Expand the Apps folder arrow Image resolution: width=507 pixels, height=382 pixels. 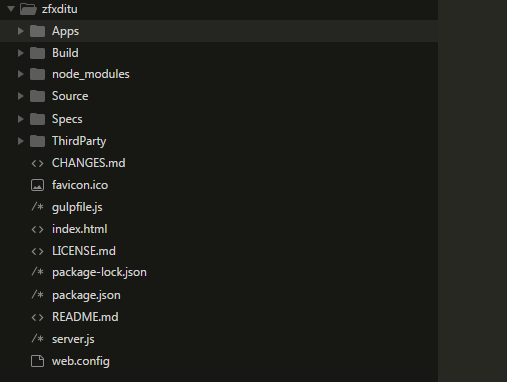(x=20, y=31)
